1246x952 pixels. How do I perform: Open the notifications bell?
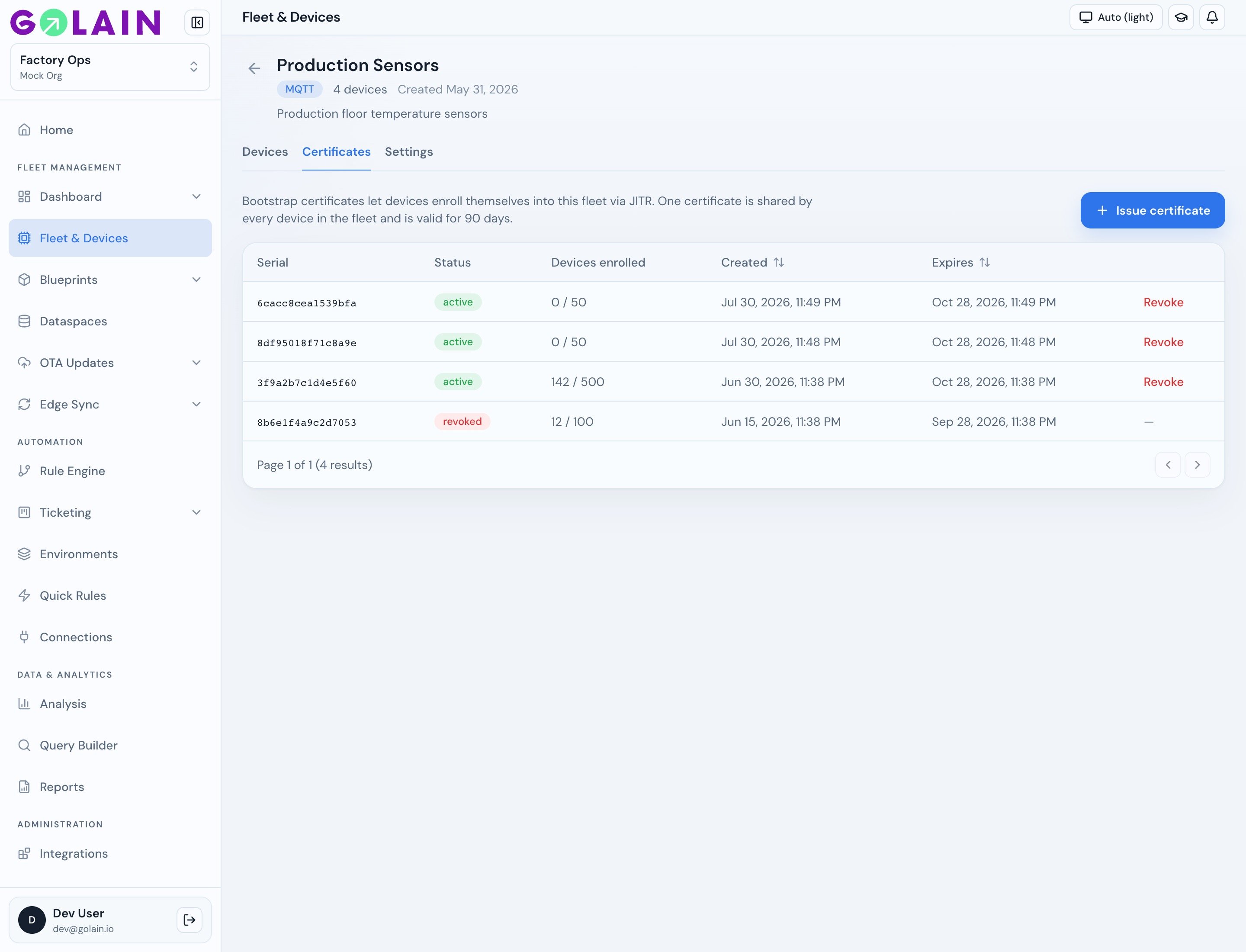click(x=1212, y=17)
